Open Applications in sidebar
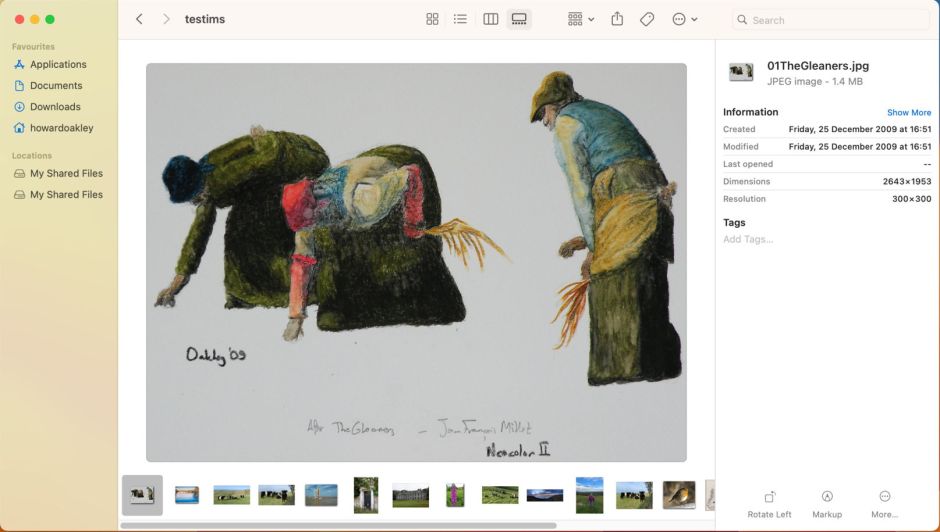940x532 pixels. click(58, 64)
